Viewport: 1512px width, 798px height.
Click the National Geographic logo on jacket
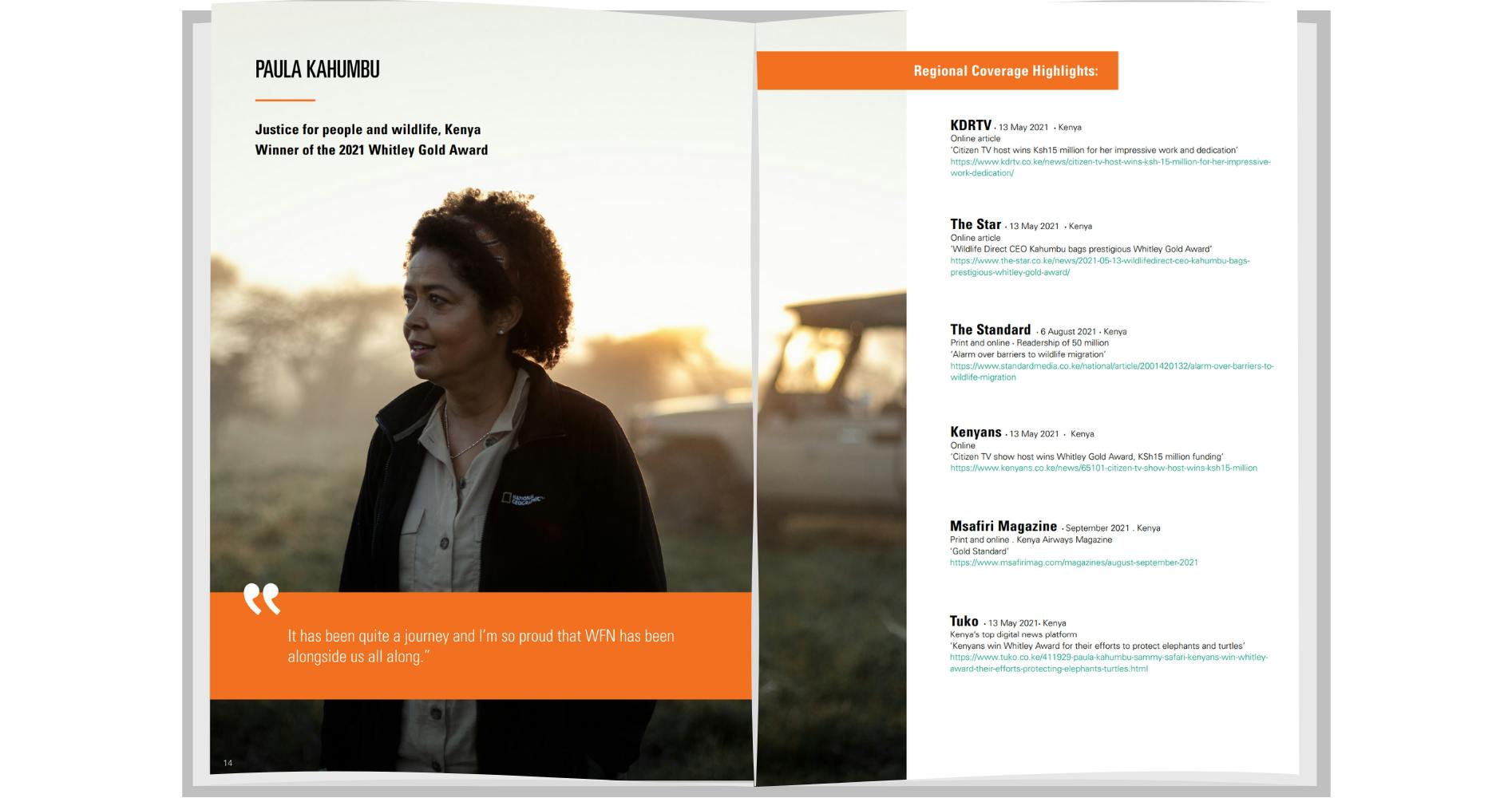point(523,499)
